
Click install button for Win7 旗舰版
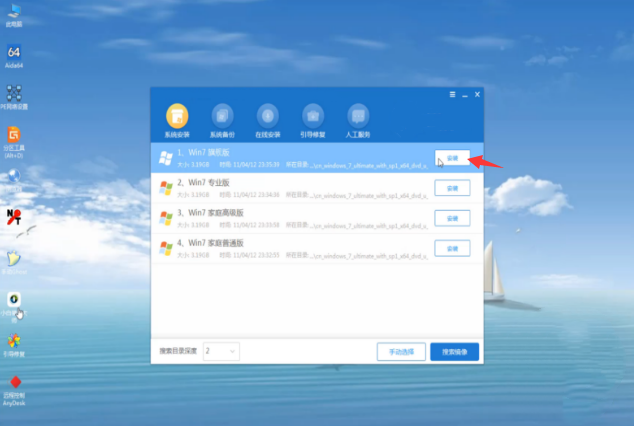coord(452,158)
